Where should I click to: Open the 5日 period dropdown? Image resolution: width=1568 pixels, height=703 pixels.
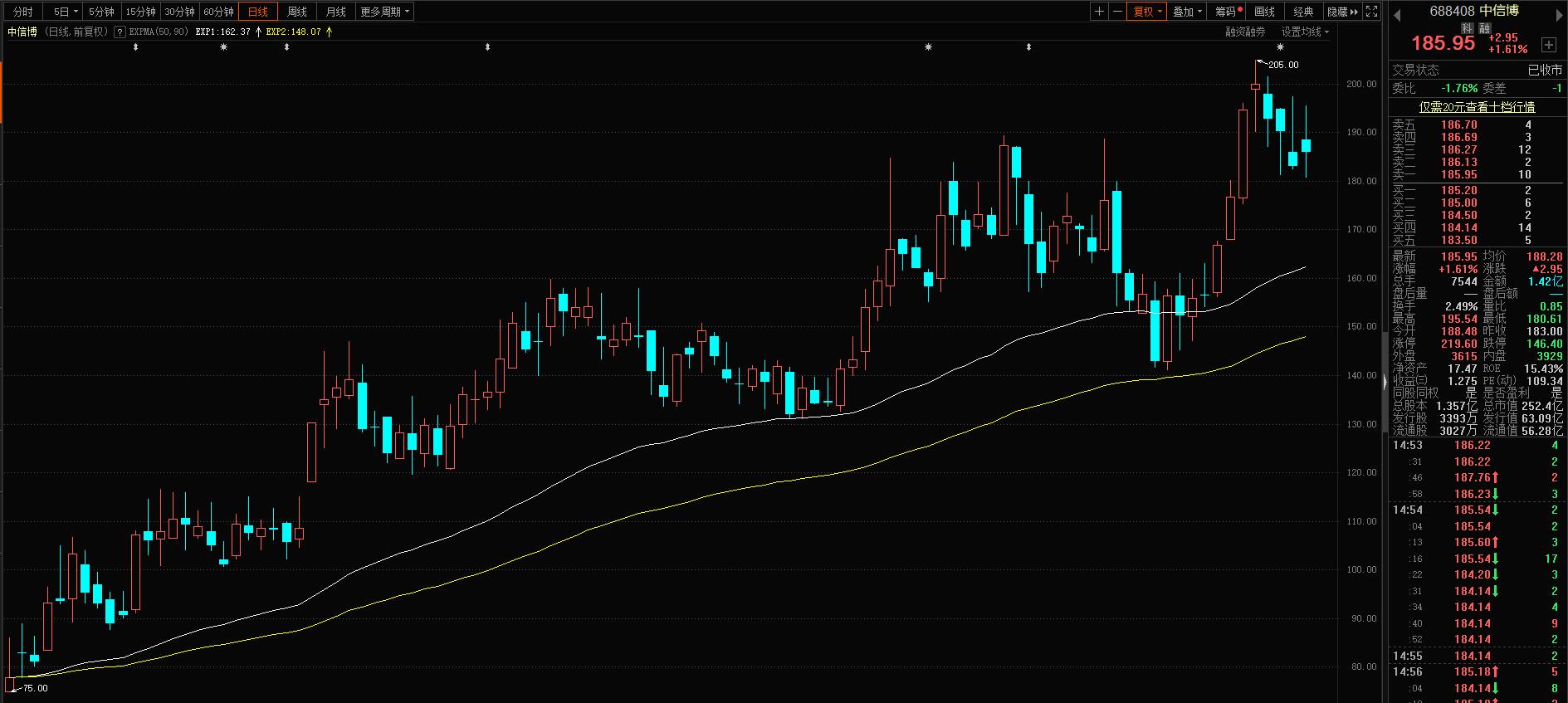point(63,12)
